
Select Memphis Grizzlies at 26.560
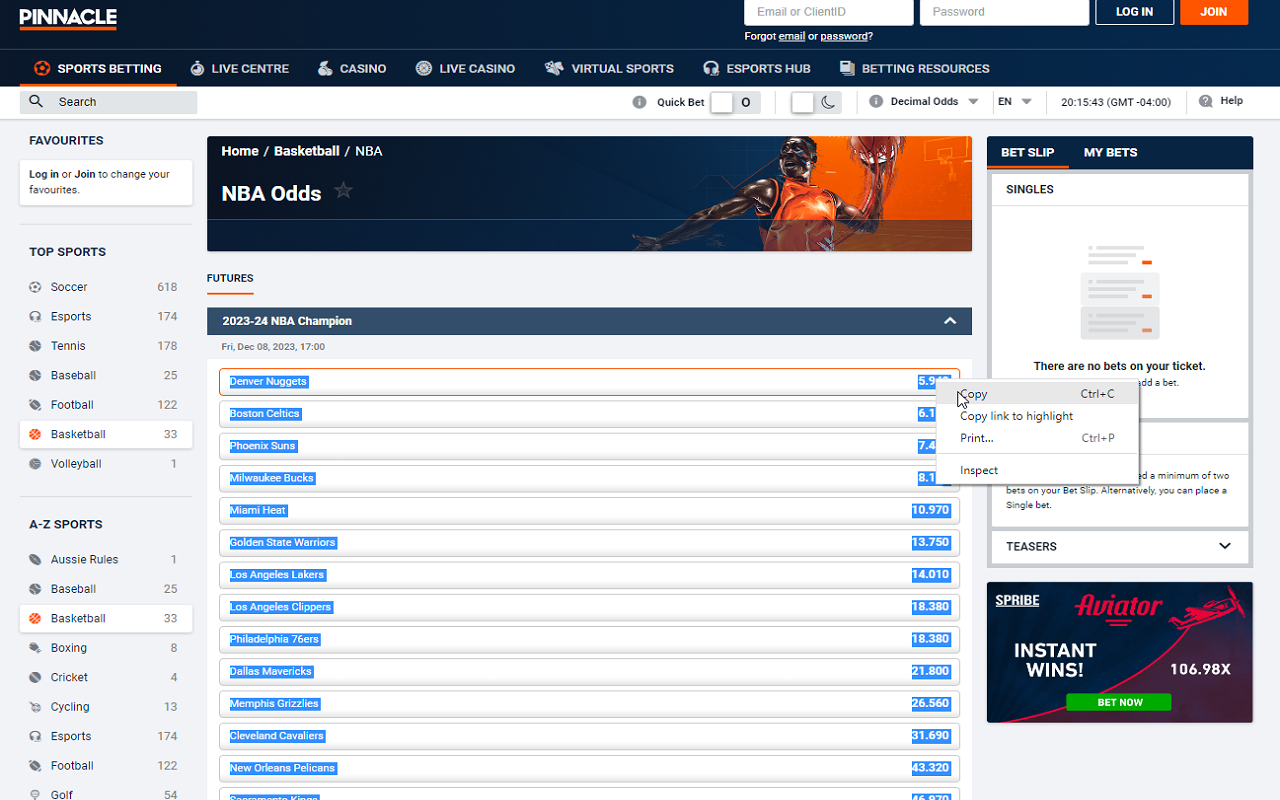[x=589, y=704]
